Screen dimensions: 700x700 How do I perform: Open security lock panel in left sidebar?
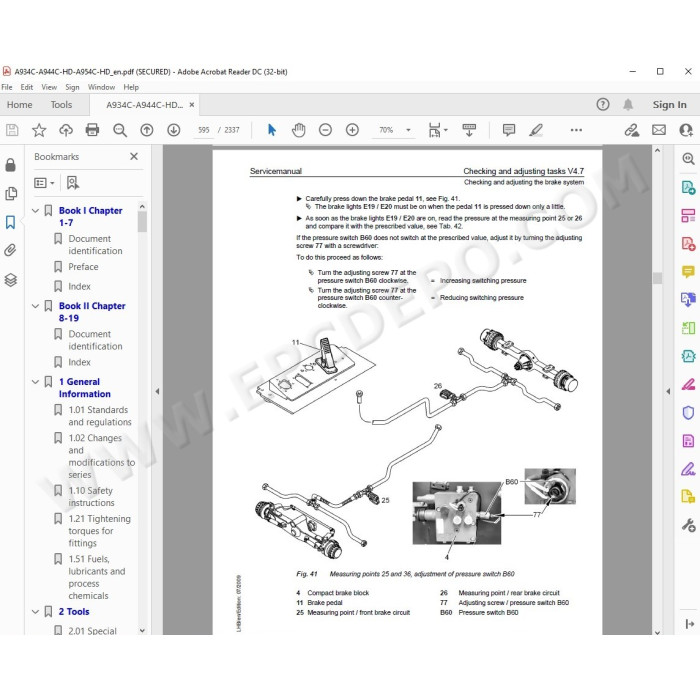click(x=10, y=165)
